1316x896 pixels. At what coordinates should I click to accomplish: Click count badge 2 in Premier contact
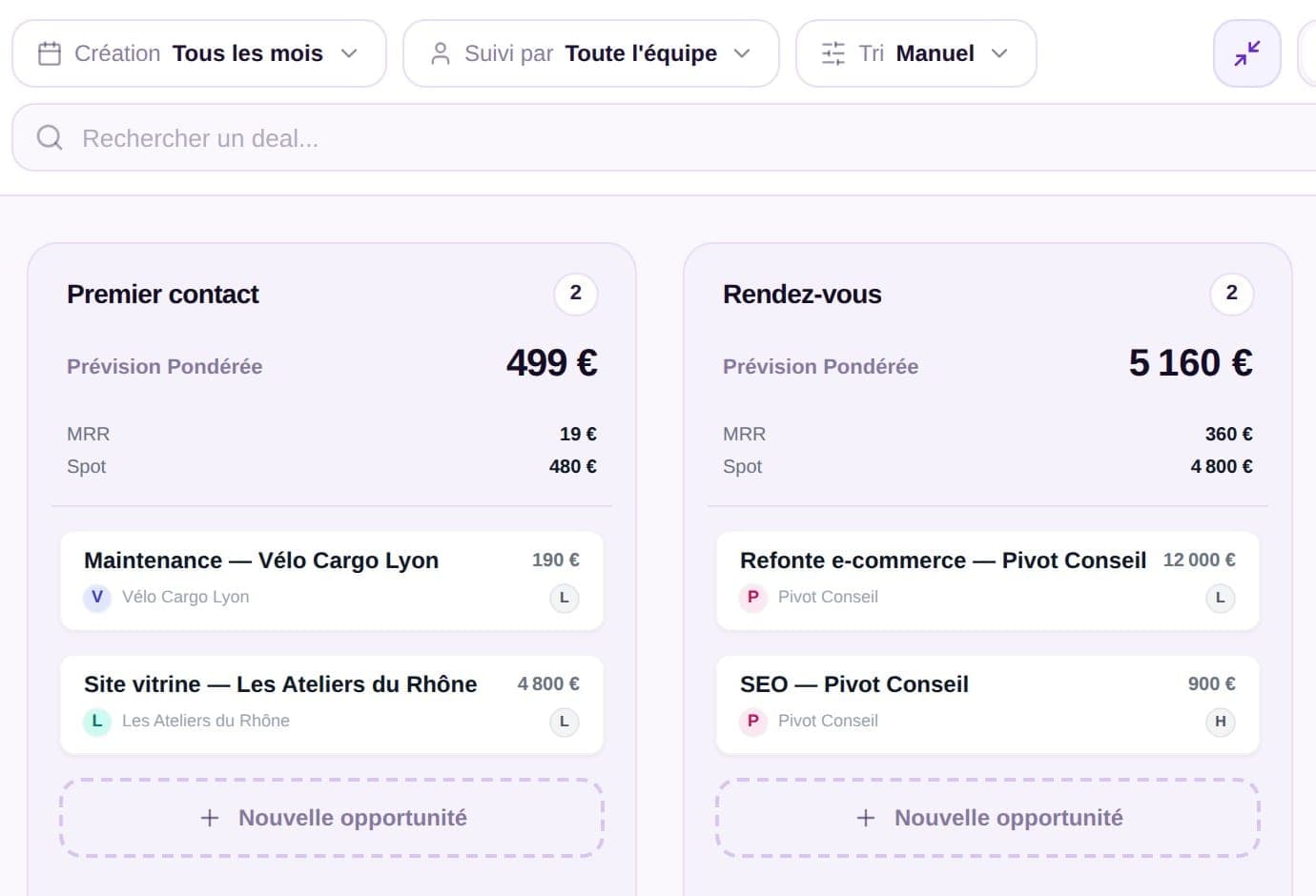(576, 294)
